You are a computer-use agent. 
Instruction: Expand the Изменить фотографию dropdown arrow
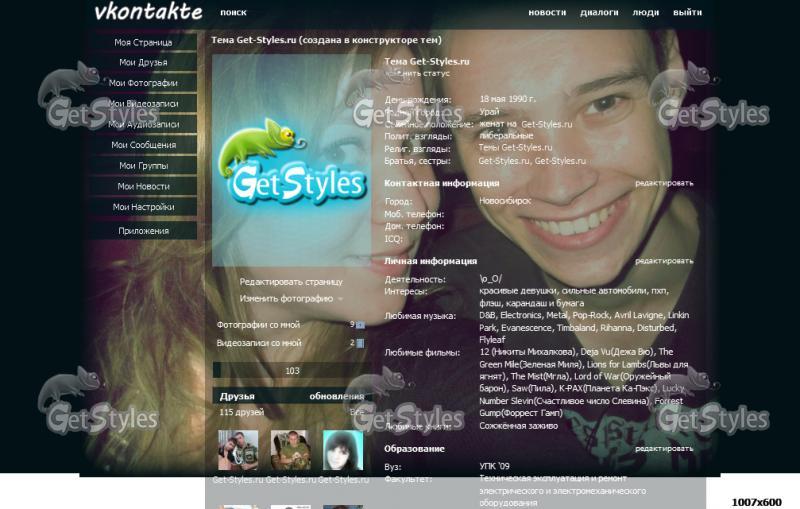click(341, 299)
